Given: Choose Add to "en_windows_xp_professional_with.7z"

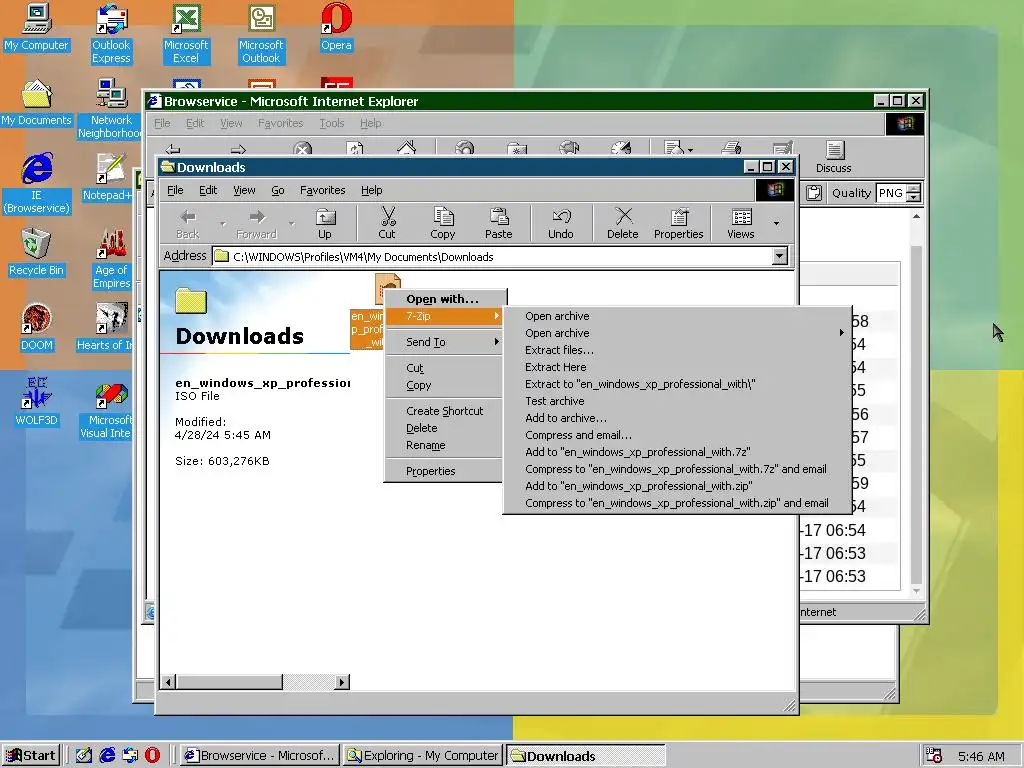Looking at the screenshot, I should point(678,452).
